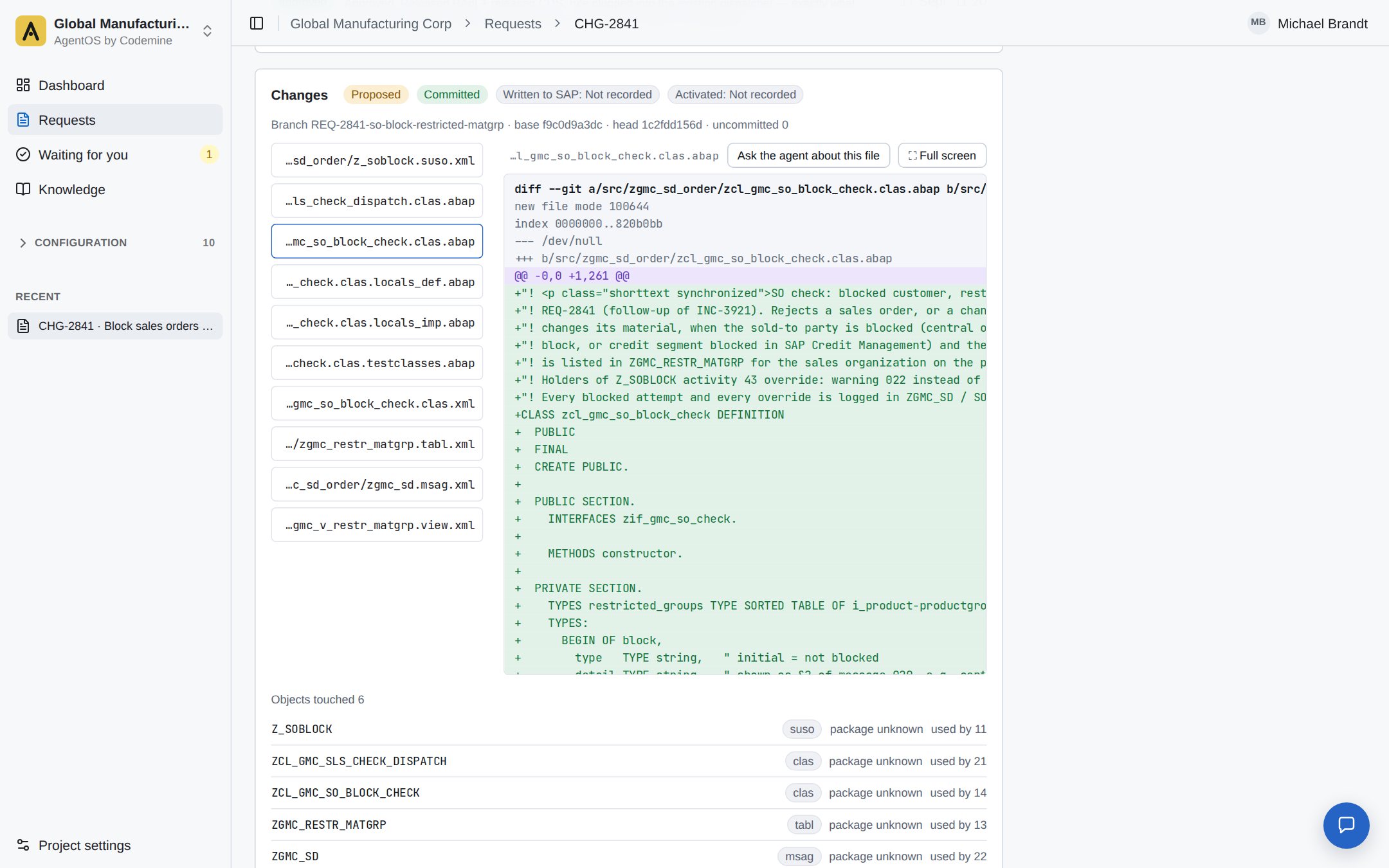Viewport: 1389px width, 868px height.
Task: Open the workspace switcher chevron
Action: click(207, 31)
